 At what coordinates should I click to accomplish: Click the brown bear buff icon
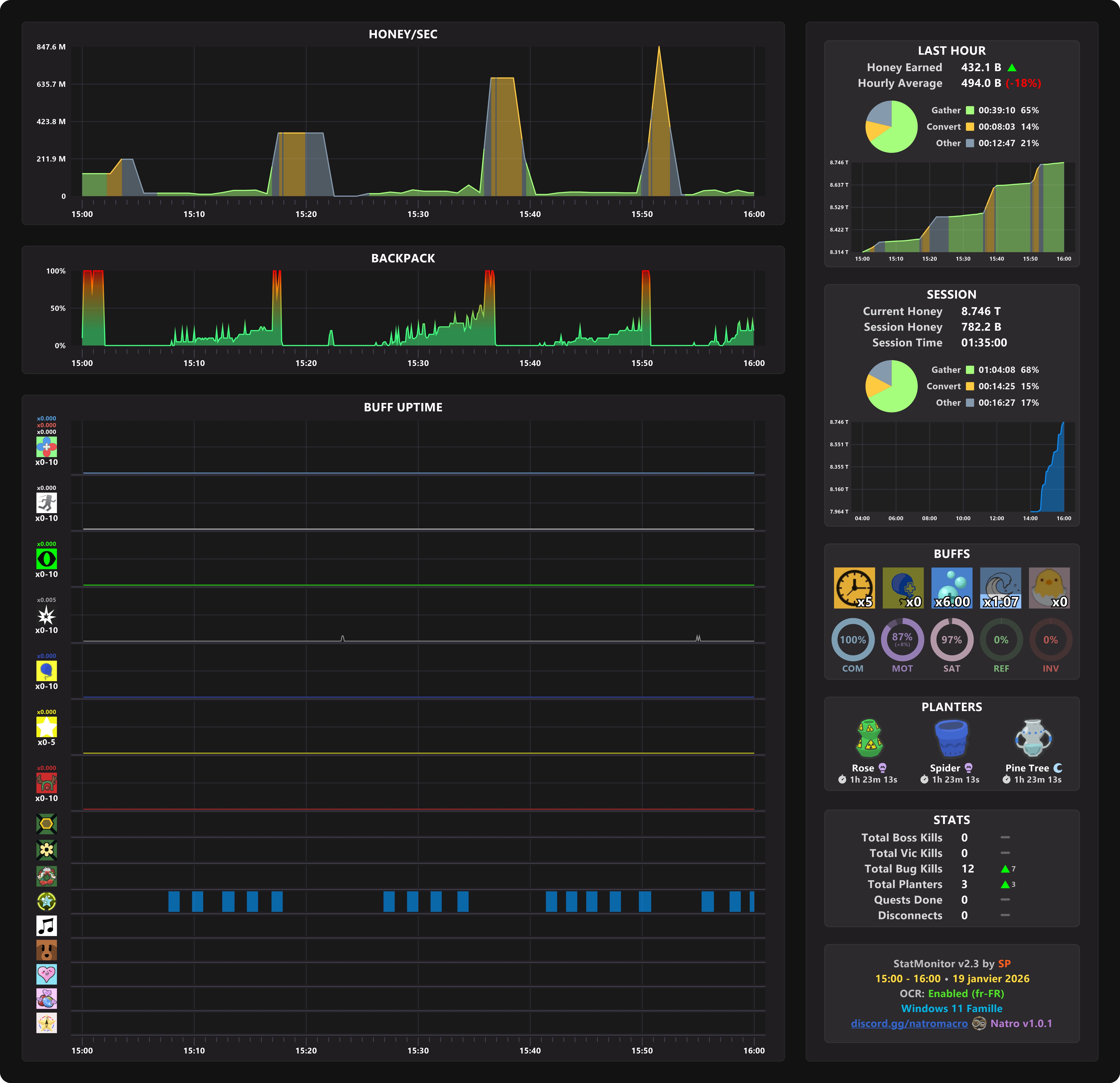pos(46,950)
